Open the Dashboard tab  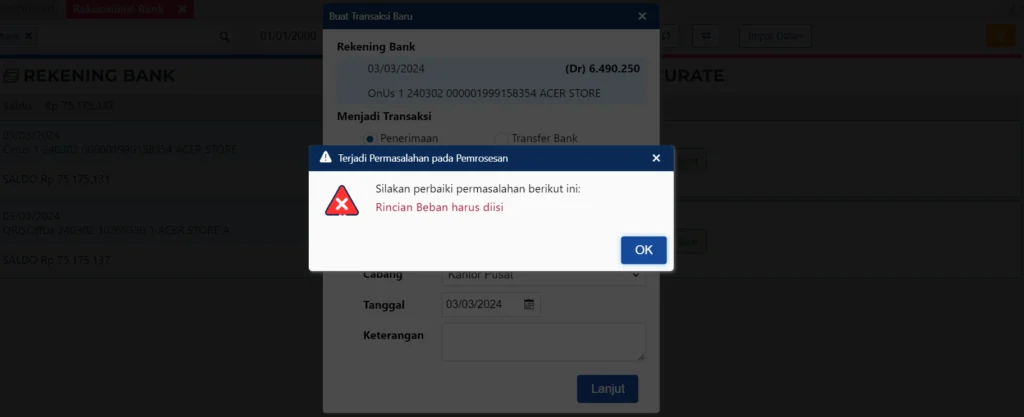click(27, 9)
